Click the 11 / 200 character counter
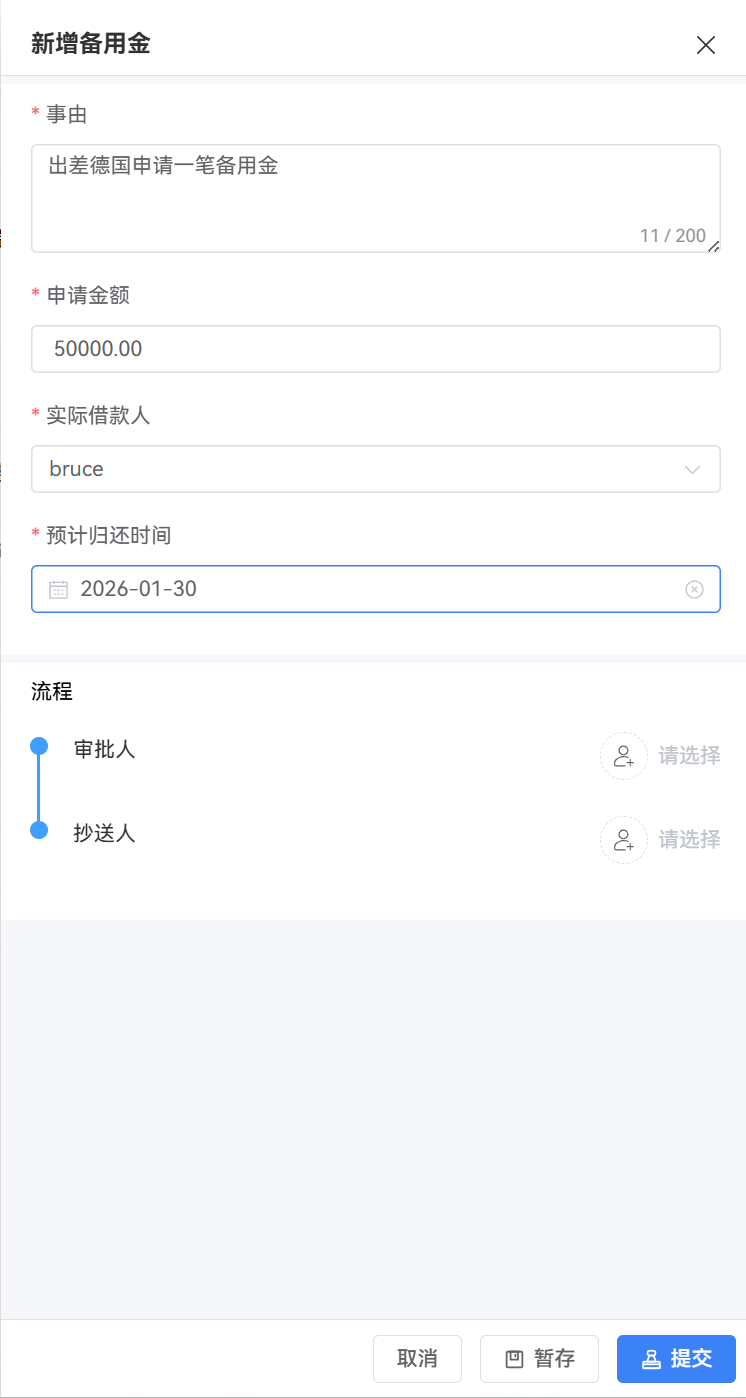This screenshot has height=1398, width=746. point(672,236)
